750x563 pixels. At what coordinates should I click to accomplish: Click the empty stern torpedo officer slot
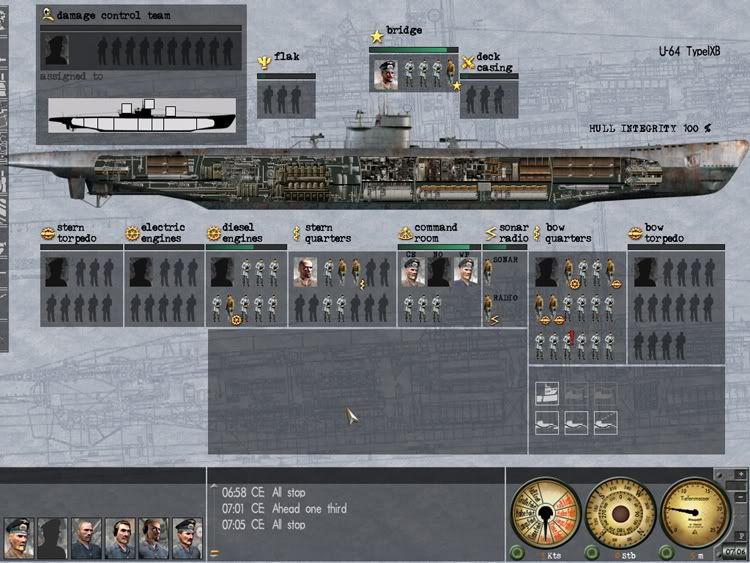(56, 272)
